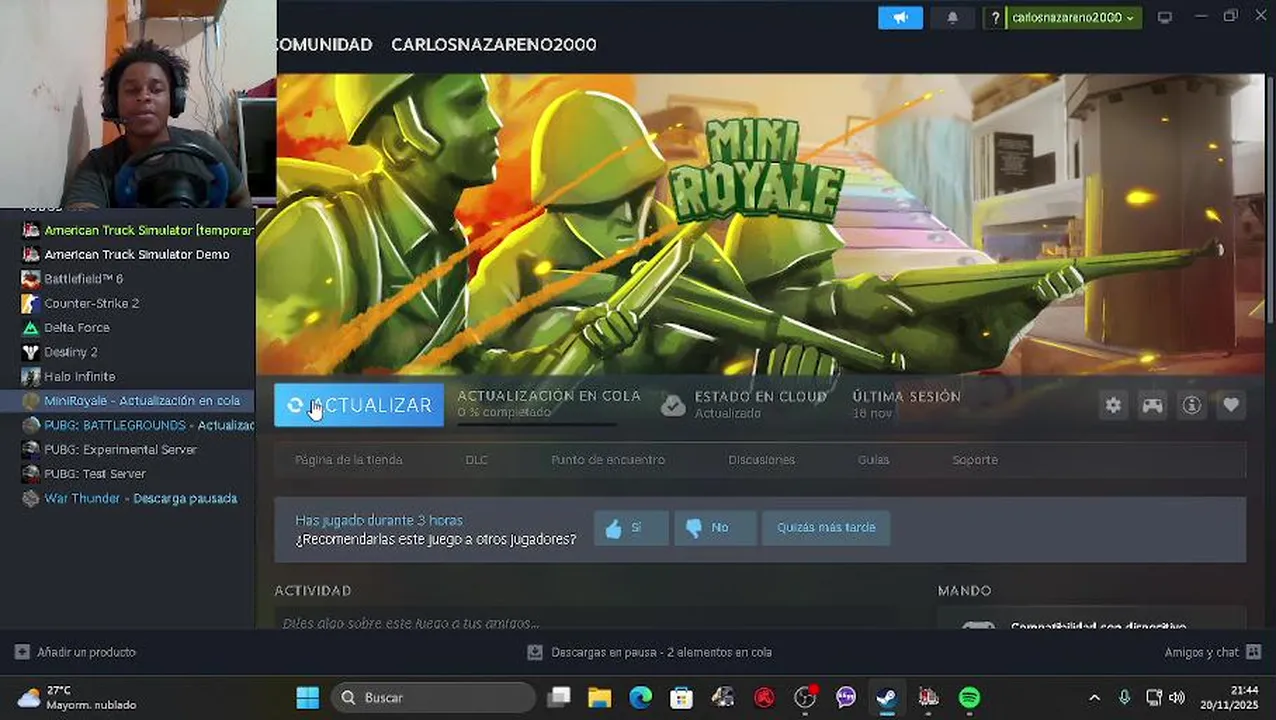Click the Mini Royale banner image
Viewport: 1276px width, 720px height.
pyautogui.click(x=760, y=225)
